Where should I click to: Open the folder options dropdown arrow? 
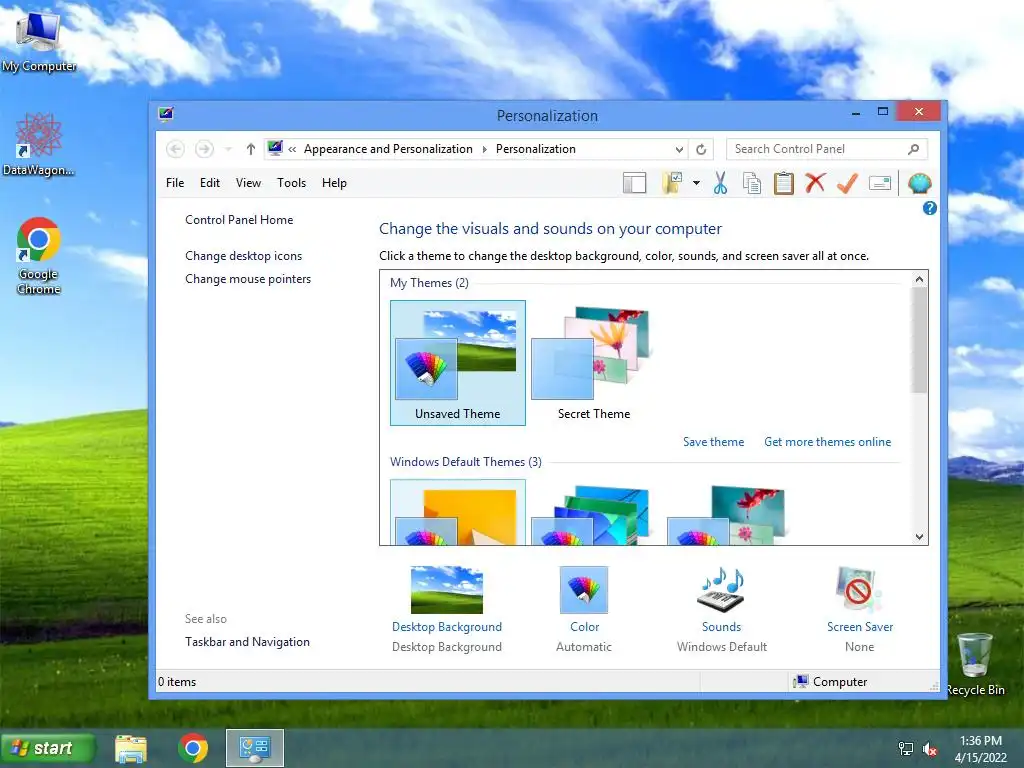coord(696,184)
